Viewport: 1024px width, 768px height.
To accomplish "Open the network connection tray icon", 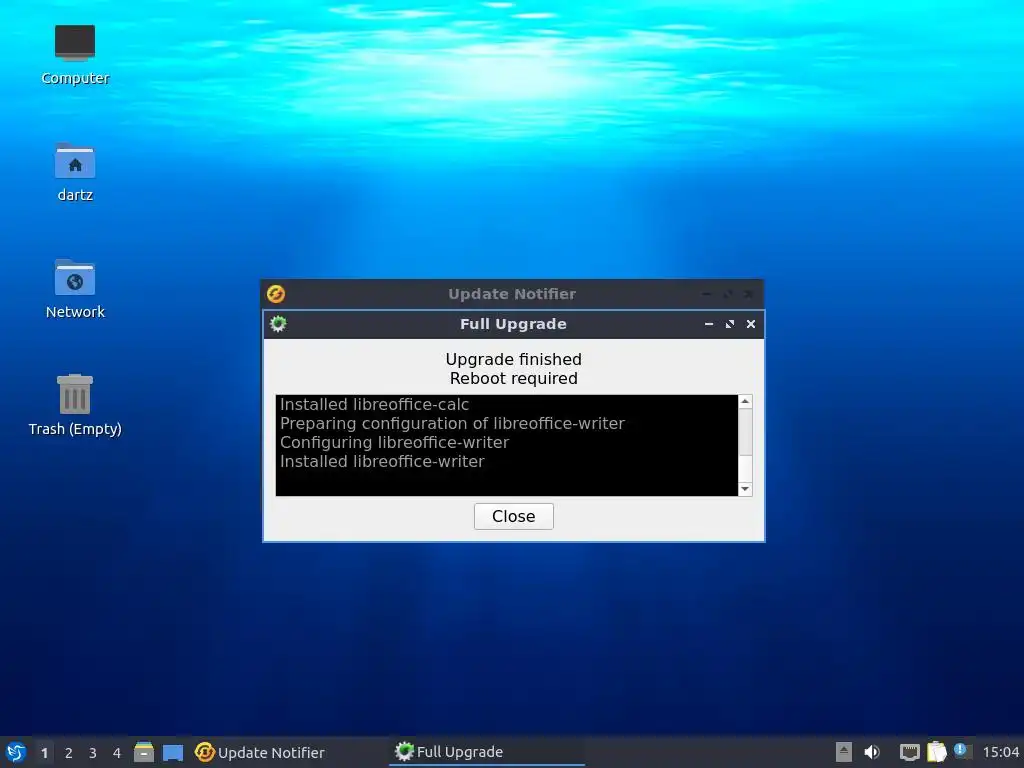I will 909,752.
